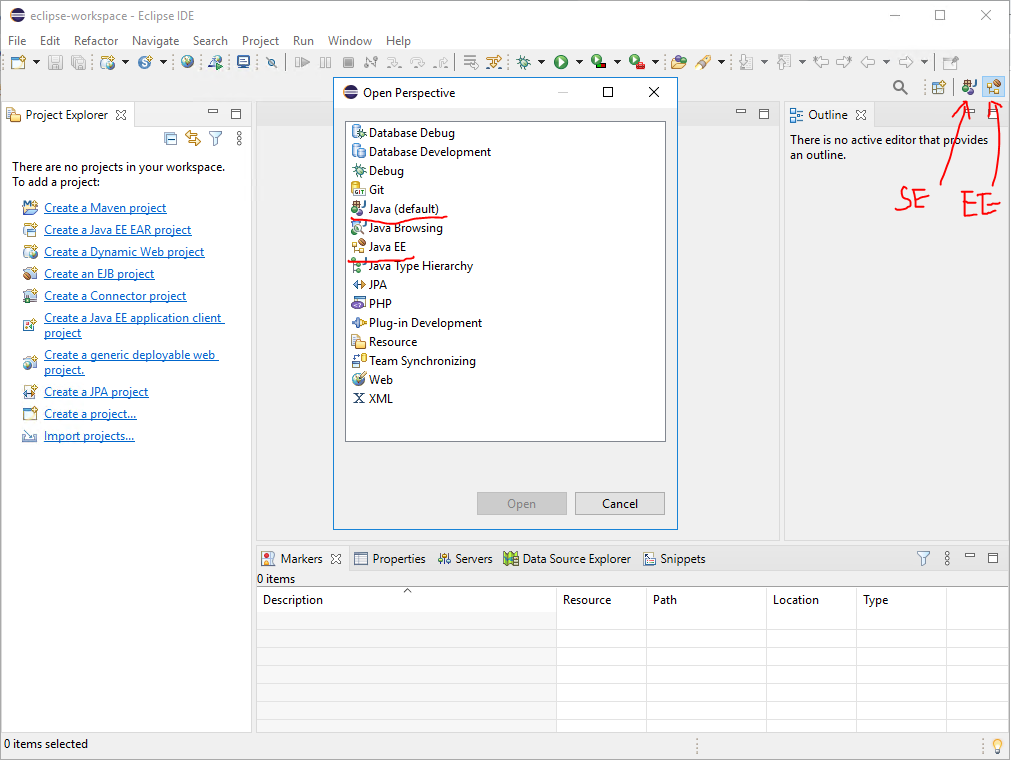The width and height of the screenshot is (1011, 760).
Task: Click the tip of the day lightbulb icon
Action: click(997, 746)
